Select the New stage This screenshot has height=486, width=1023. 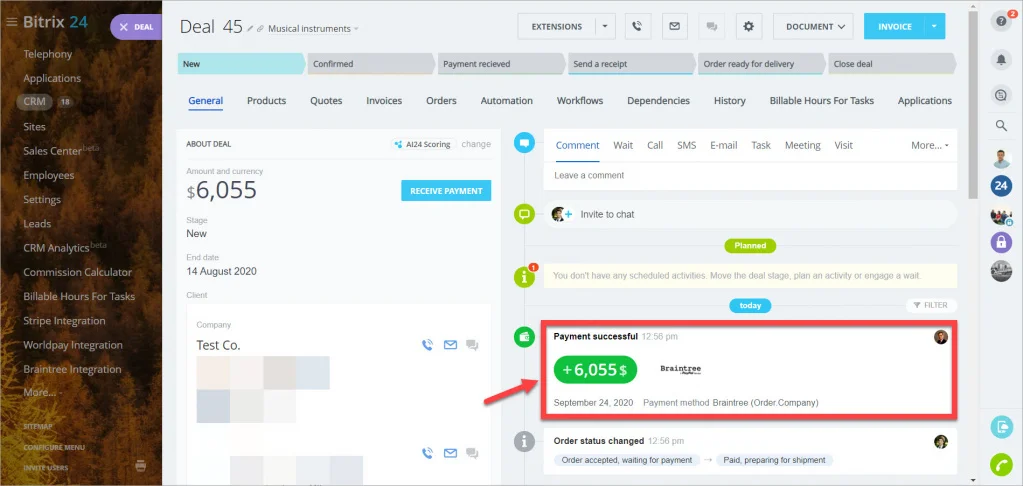tap(241, 64)
